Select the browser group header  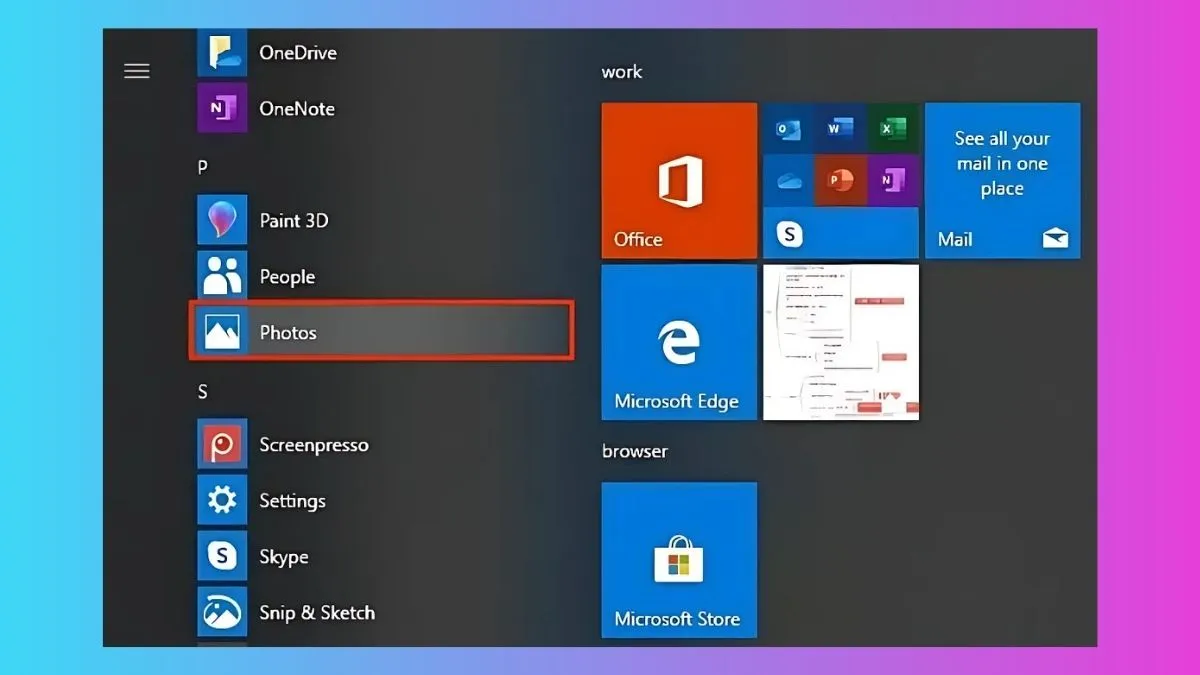point(634,451)
